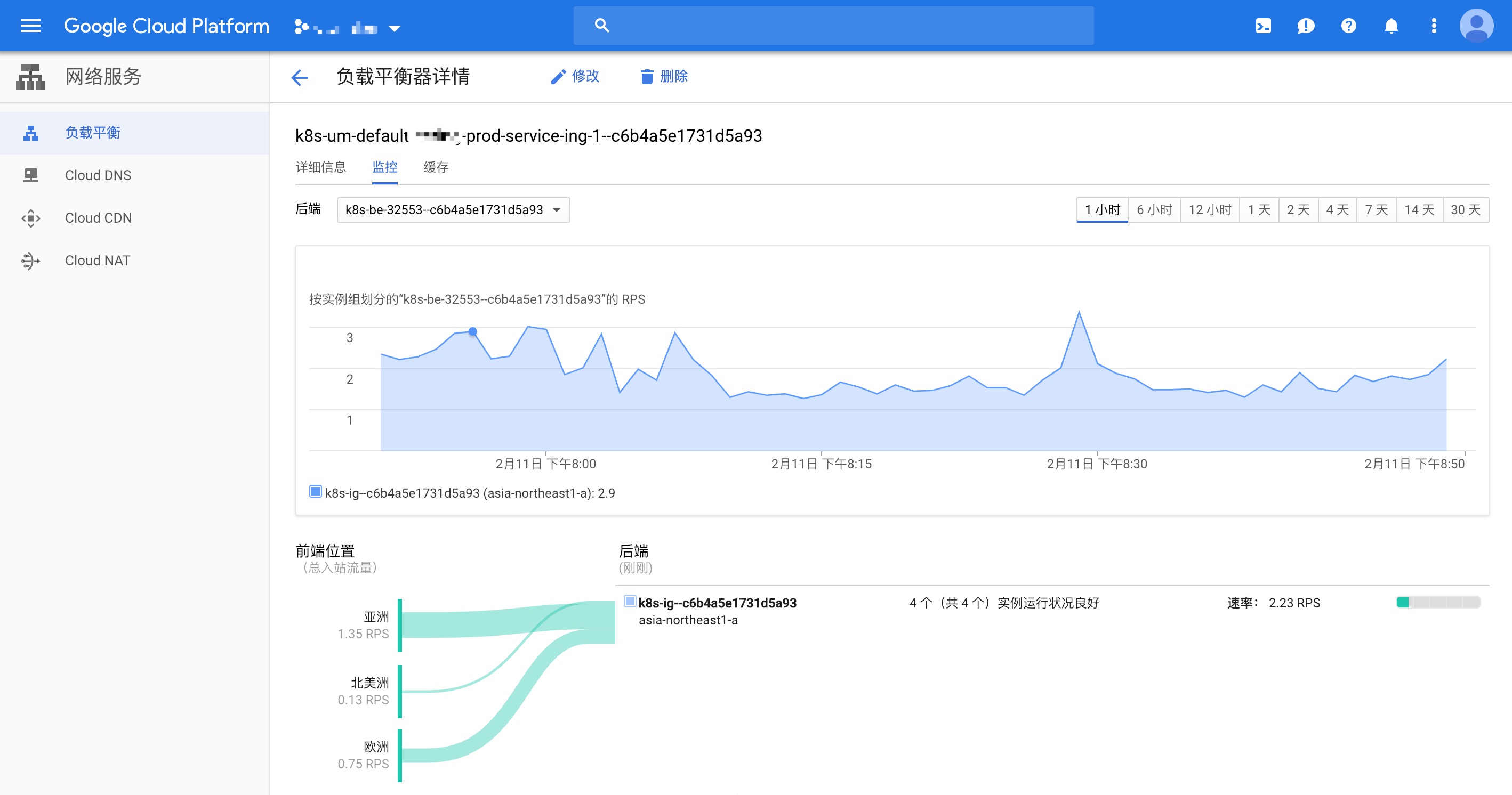Open the project selector dropdown arrow
Screen dimensions: 1512x795
(x=395, y=28)
